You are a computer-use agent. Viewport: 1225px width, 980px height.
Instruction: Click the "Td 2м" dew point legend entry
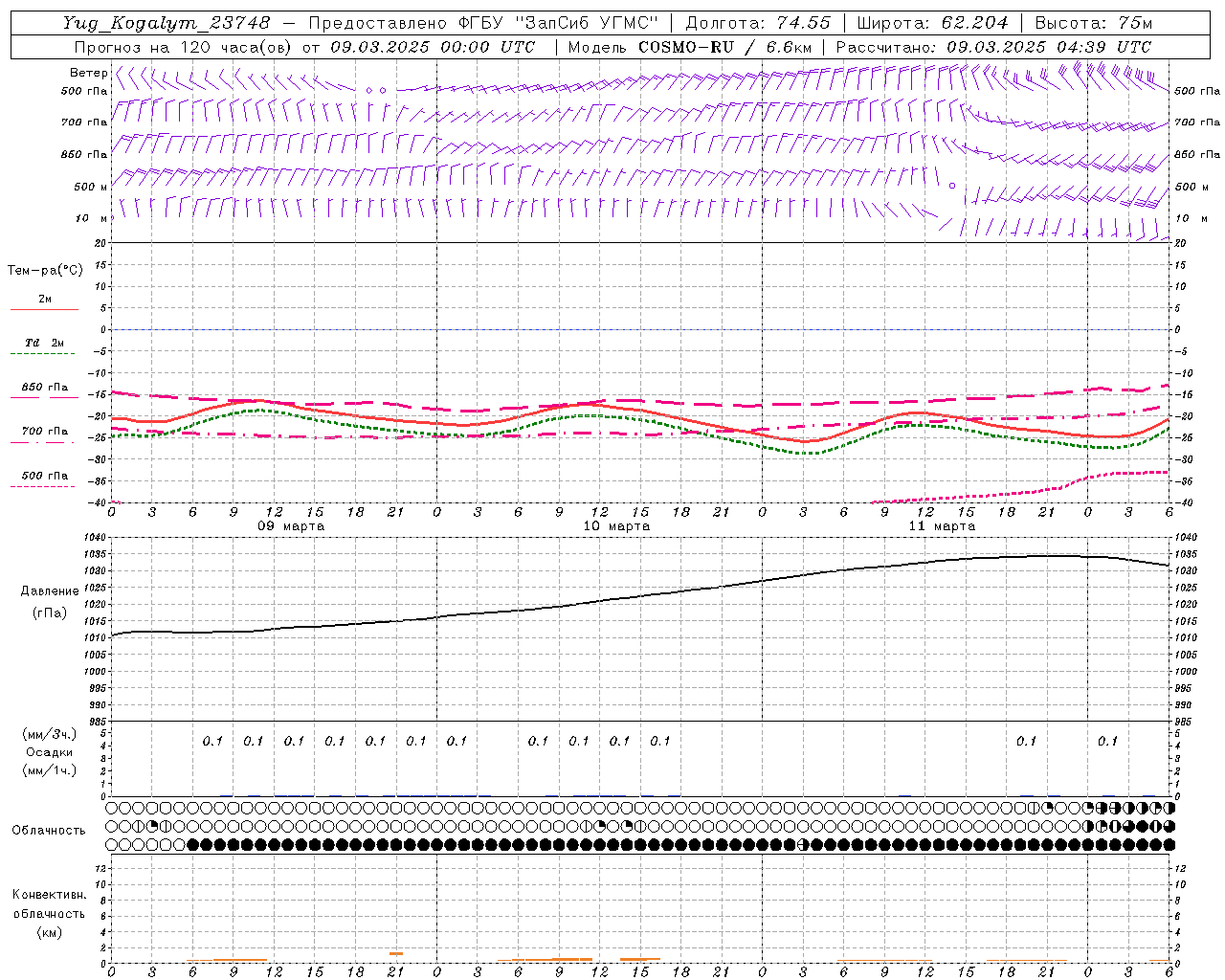click(x=44, y=343)
